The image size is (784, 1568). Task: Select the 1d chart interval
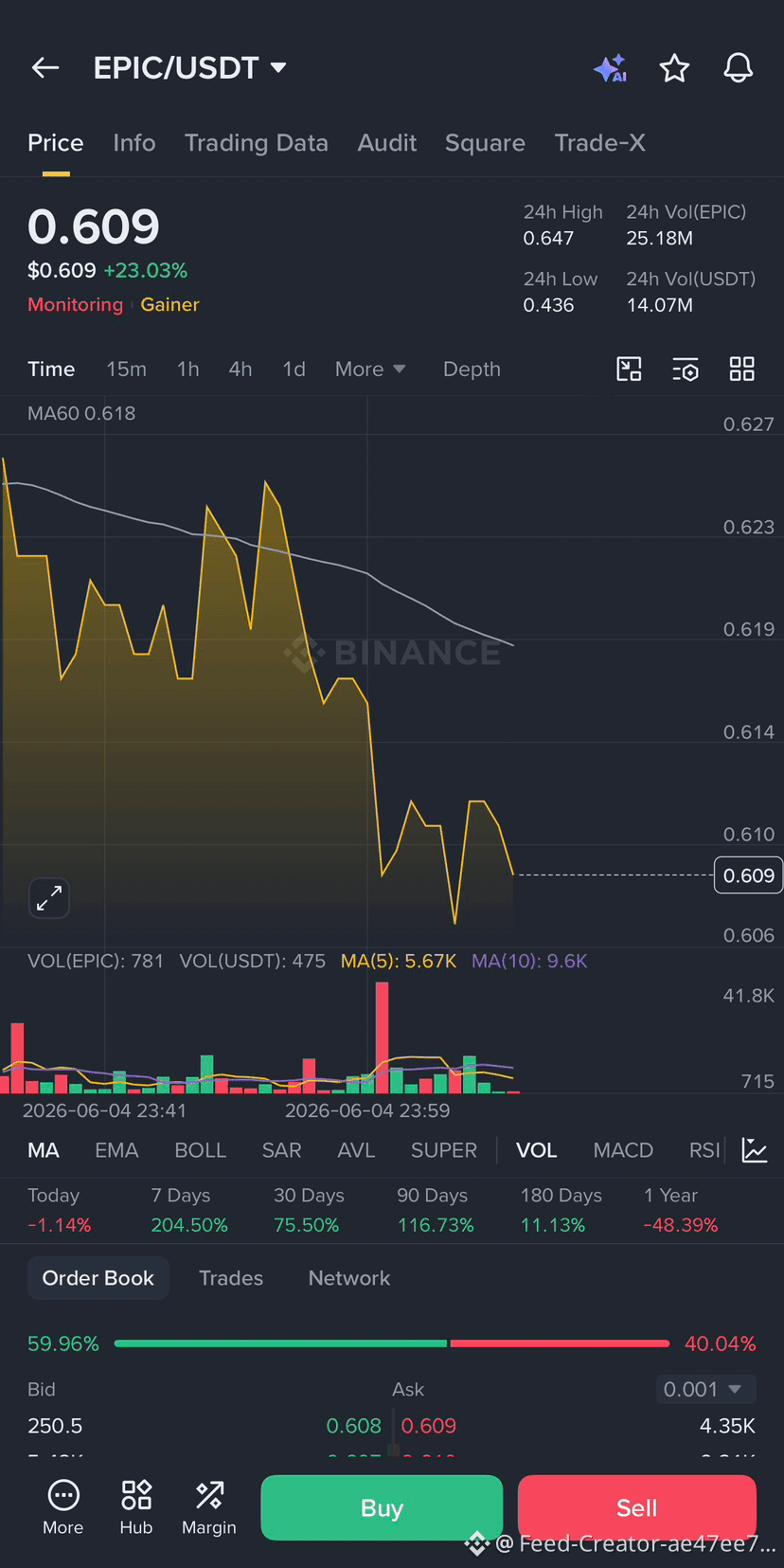coord(294,369)
